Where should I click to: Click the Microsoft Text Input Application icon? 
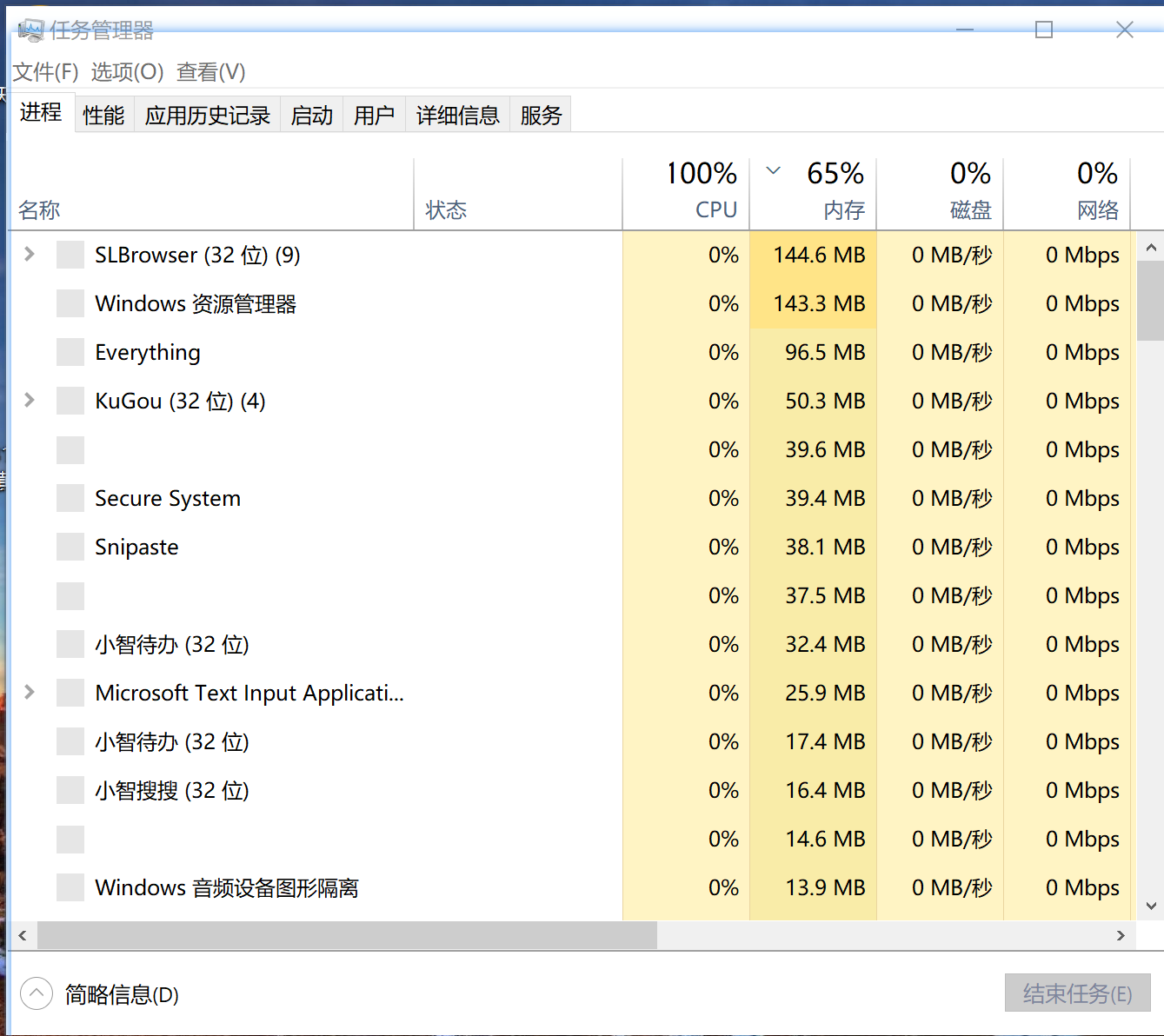(70, 693)
